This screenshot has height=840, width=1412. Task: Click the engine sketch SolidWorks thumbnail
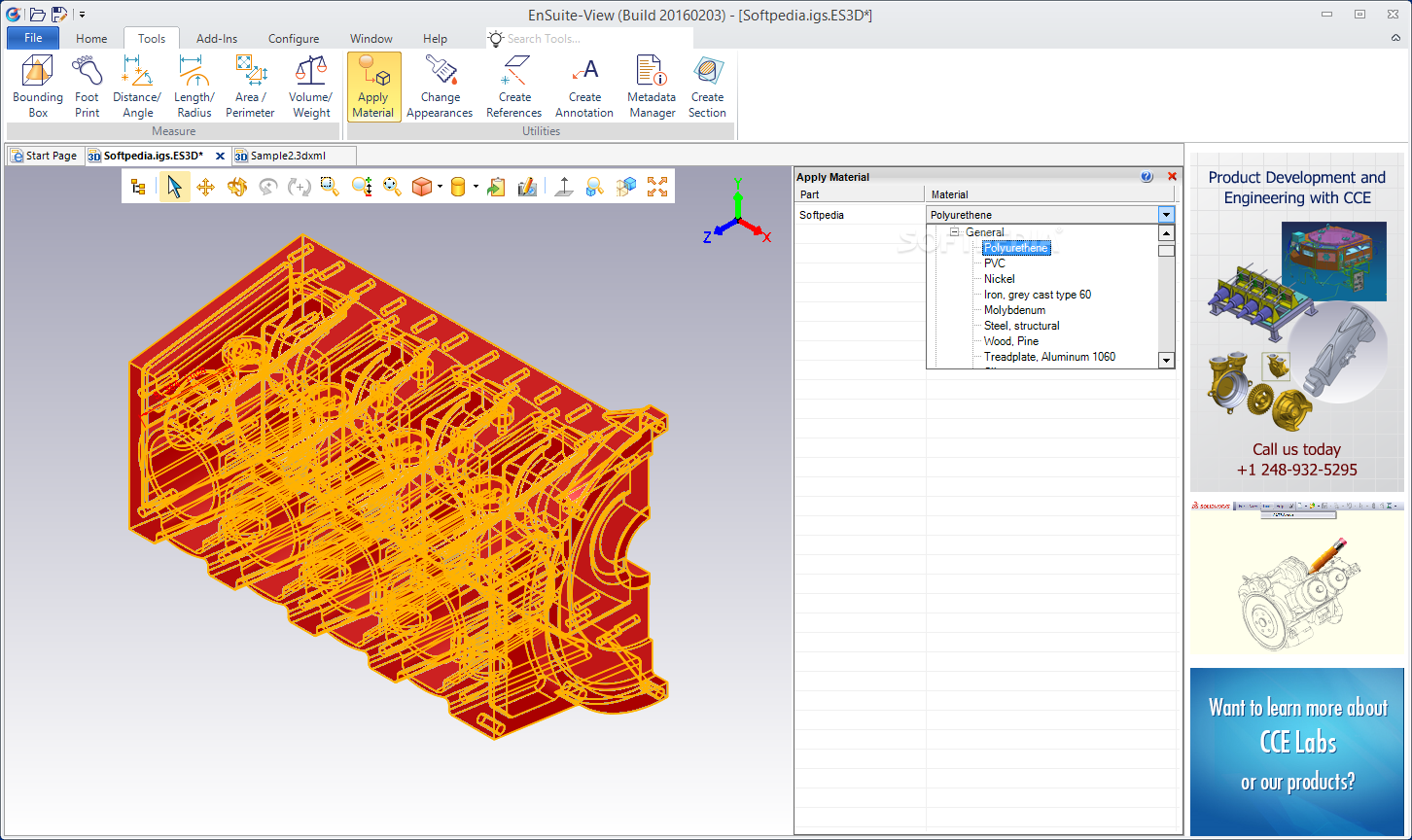tap(1297, 578)
